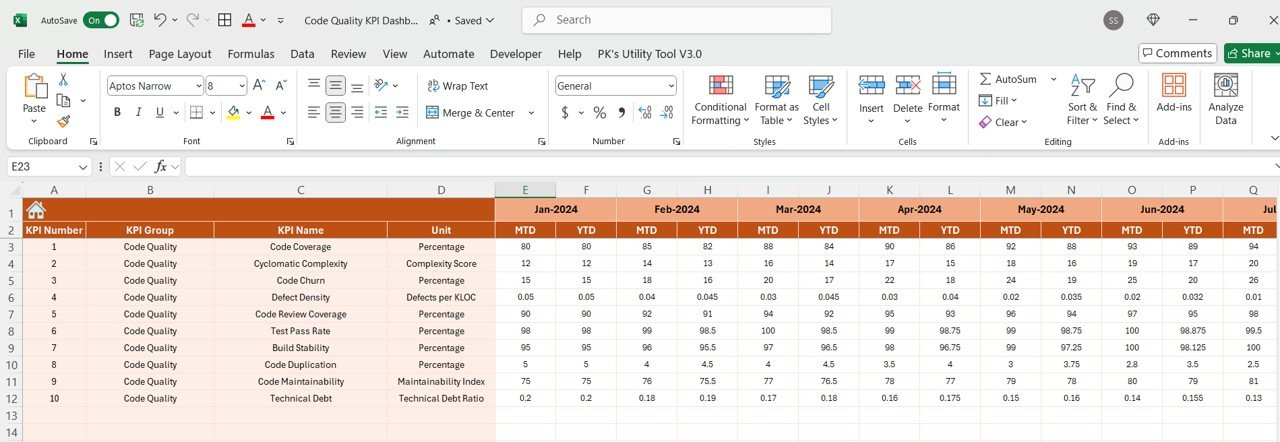The width and height of the screenshot is (1280, 442).
Task: Click AutoSum
Action: click(1008, 79)
